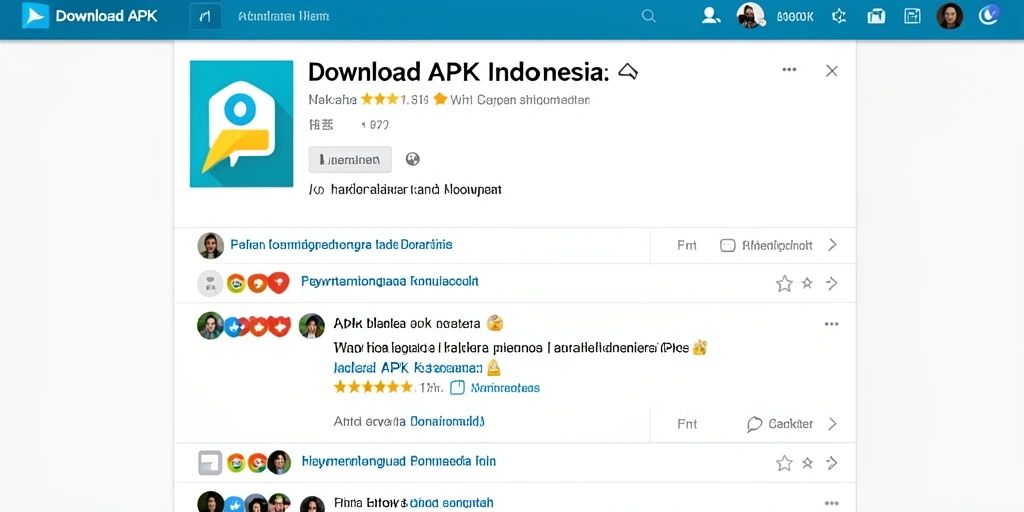Screen dimensions: 1024x512
Task: Click the tab icon beside Download APK
Action: pyautogui.click(x=205, y=16)
